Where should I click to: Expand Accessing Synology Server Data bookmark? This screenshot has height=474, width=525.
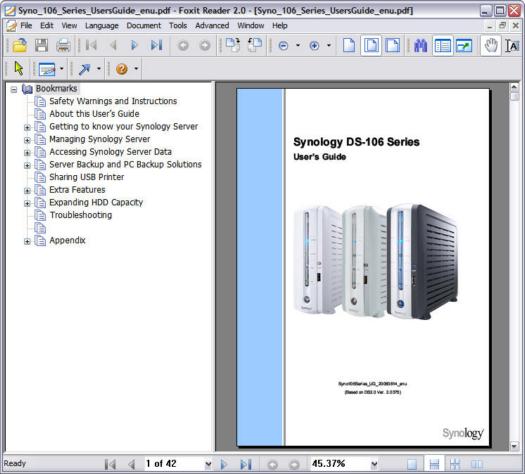tap(27, 153)
